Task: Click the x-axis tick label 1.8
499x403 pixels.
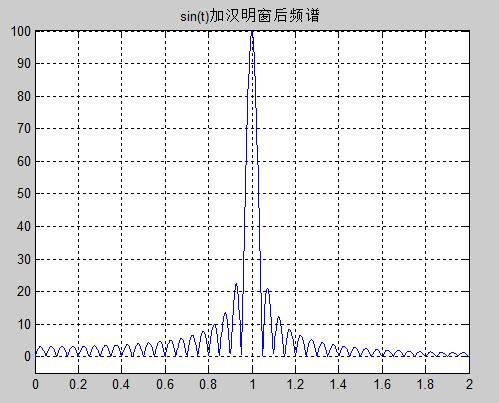Action: click(x=425, y=385)
